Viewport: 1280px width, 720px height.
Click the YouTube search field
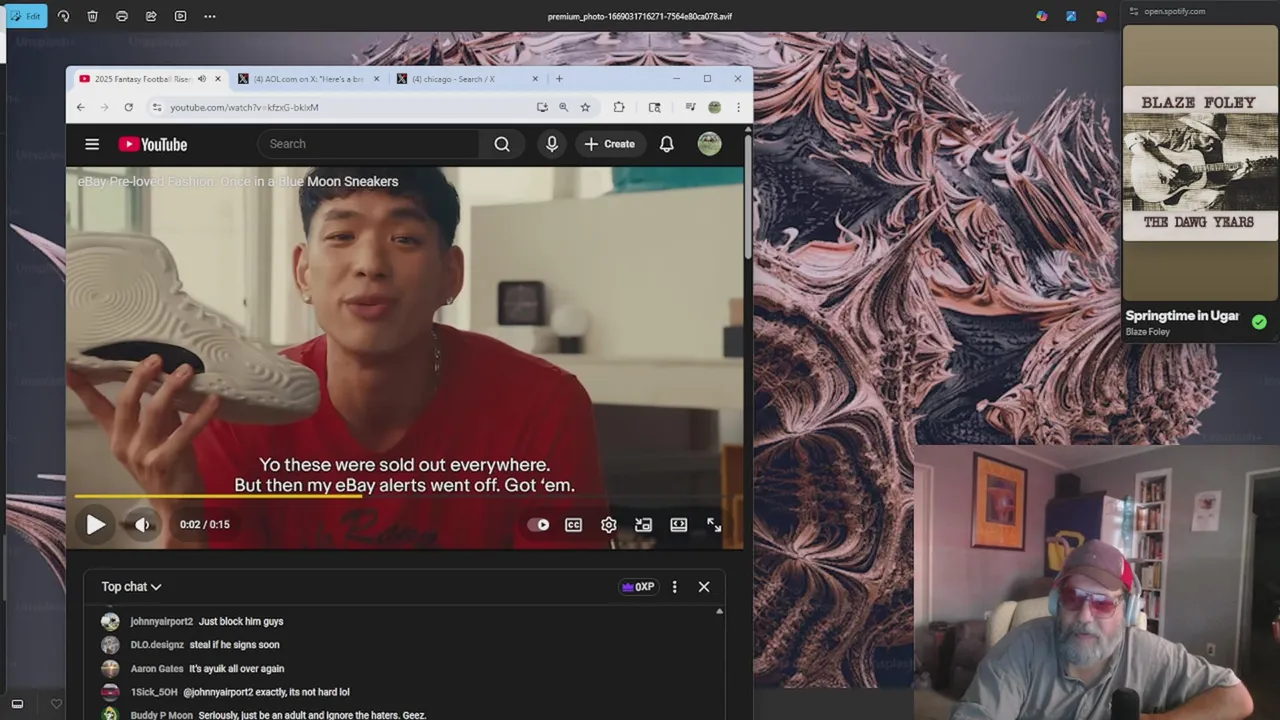click(369, 144)
